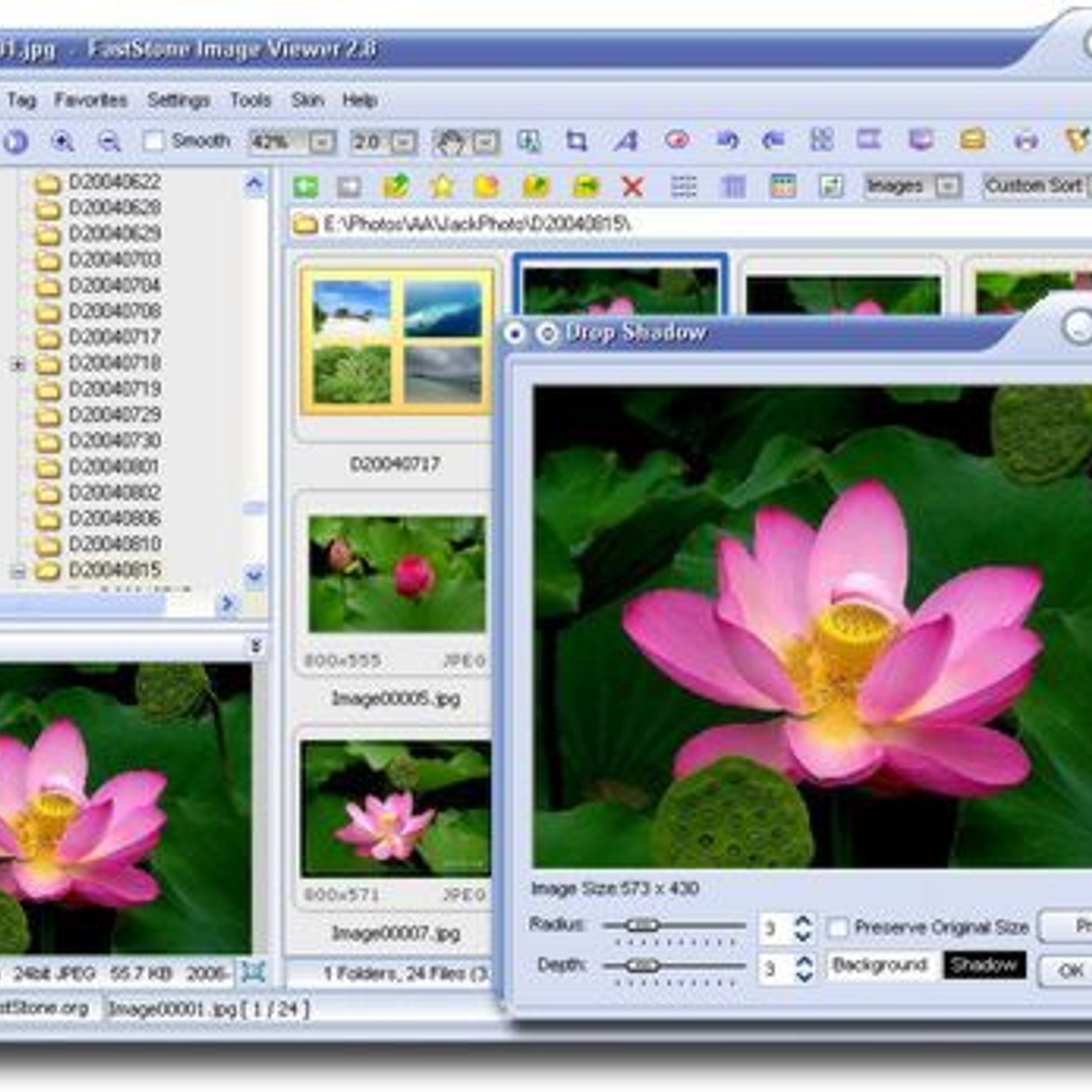This screenshot has height=1092, width=1092.
Task: Collapse the preview panel chevron
Action: pos(256,646)
